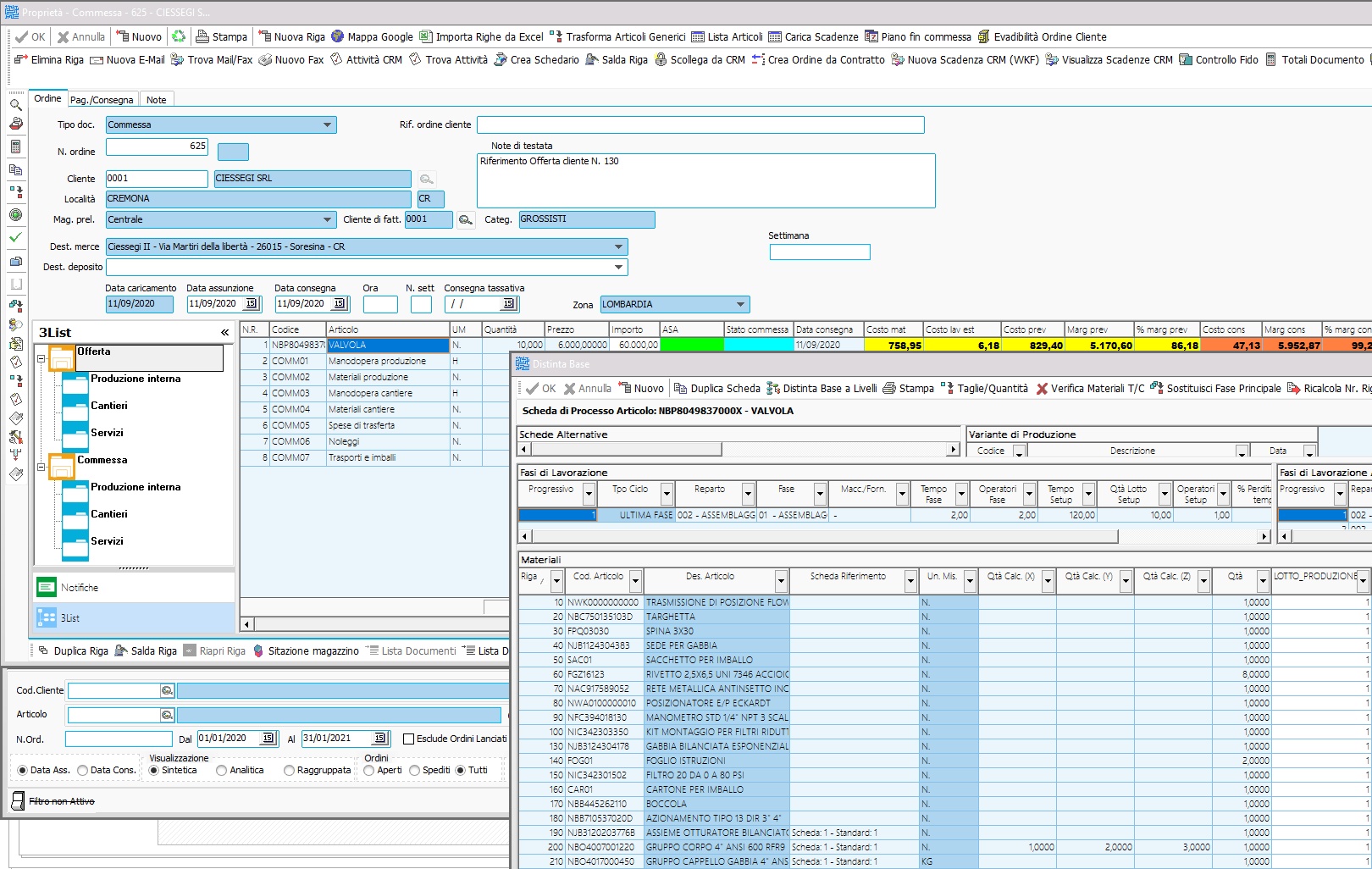
Task: Open Attività CRM
Action: pos(366,59)
